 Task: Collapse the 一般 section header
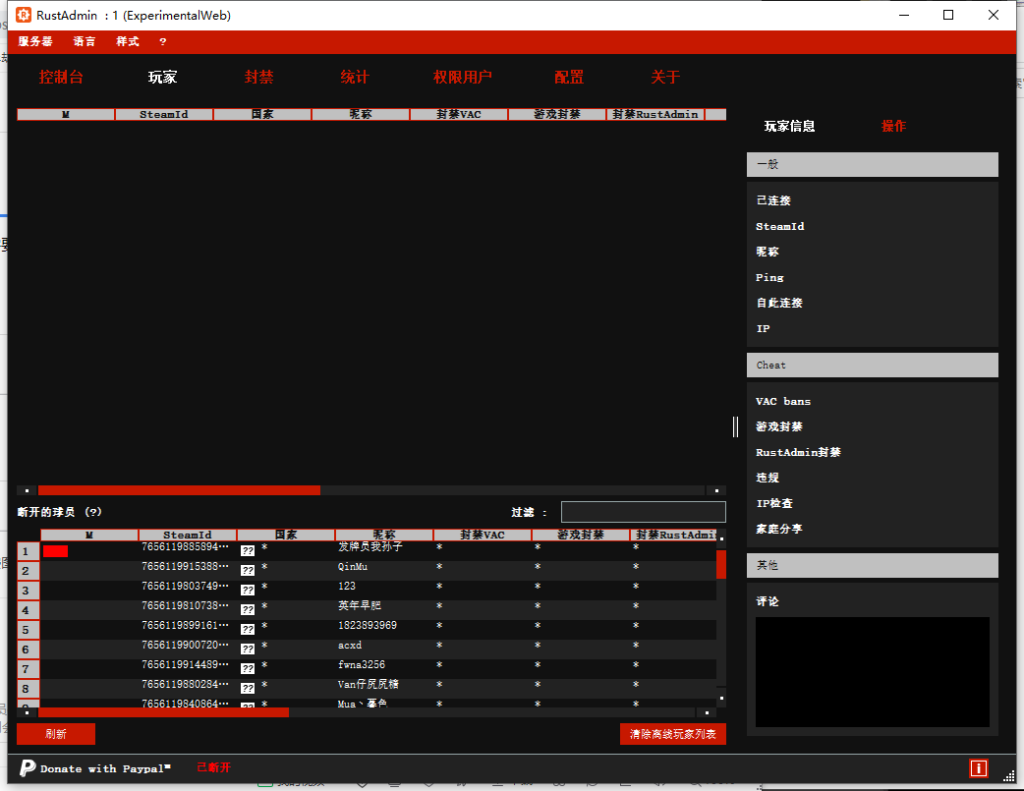(x=872, y=165)
